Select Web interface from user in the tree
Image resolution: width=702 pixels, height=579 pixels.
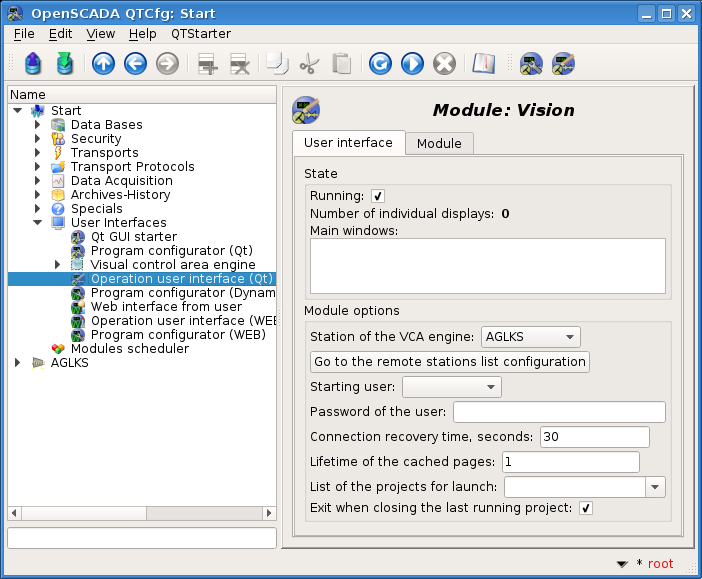tap(166, 307)
